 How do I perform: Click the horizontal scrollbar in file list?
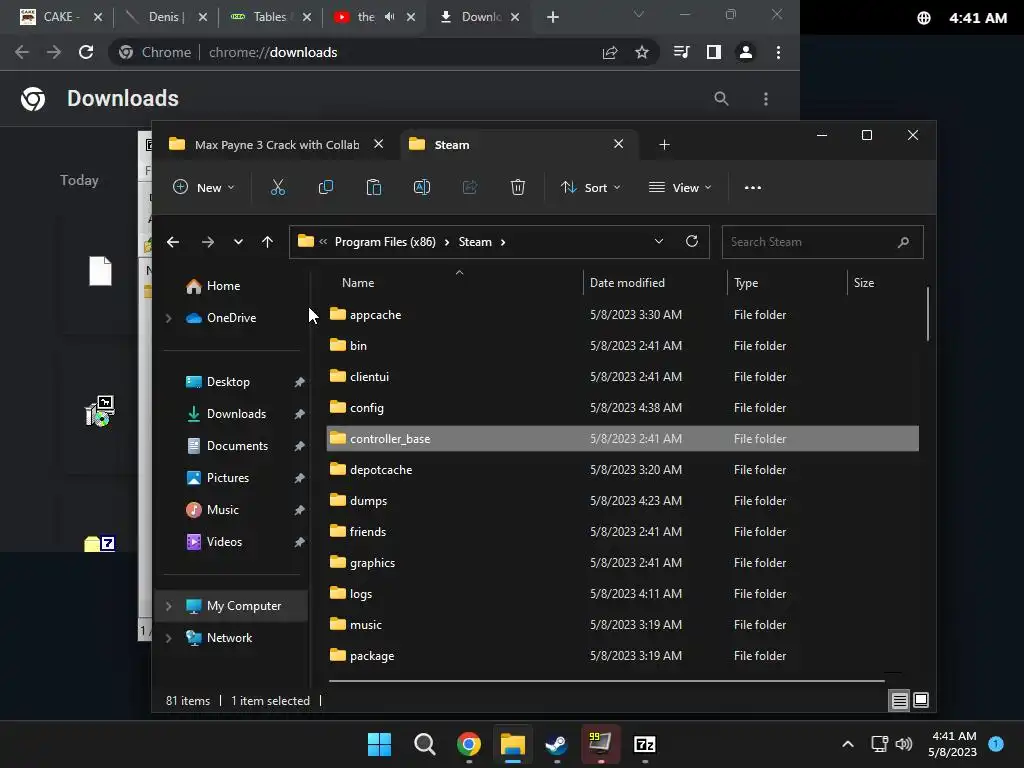[x=607, y=680]
